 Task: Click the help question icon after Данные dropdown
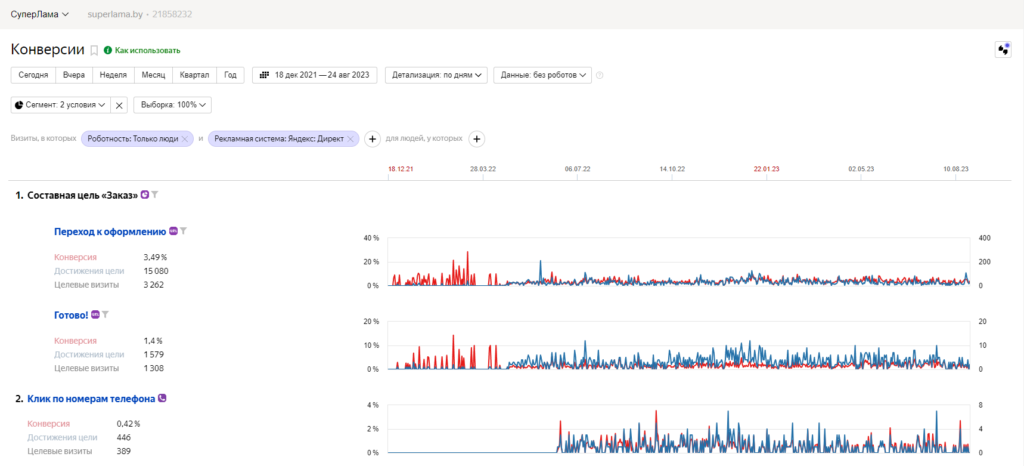[x=600, y=75]
